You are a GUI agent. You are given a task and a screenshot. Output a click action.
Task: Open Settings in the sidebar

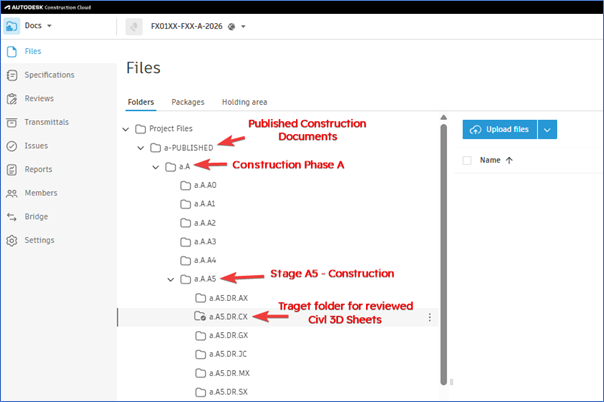coord(39,240)
